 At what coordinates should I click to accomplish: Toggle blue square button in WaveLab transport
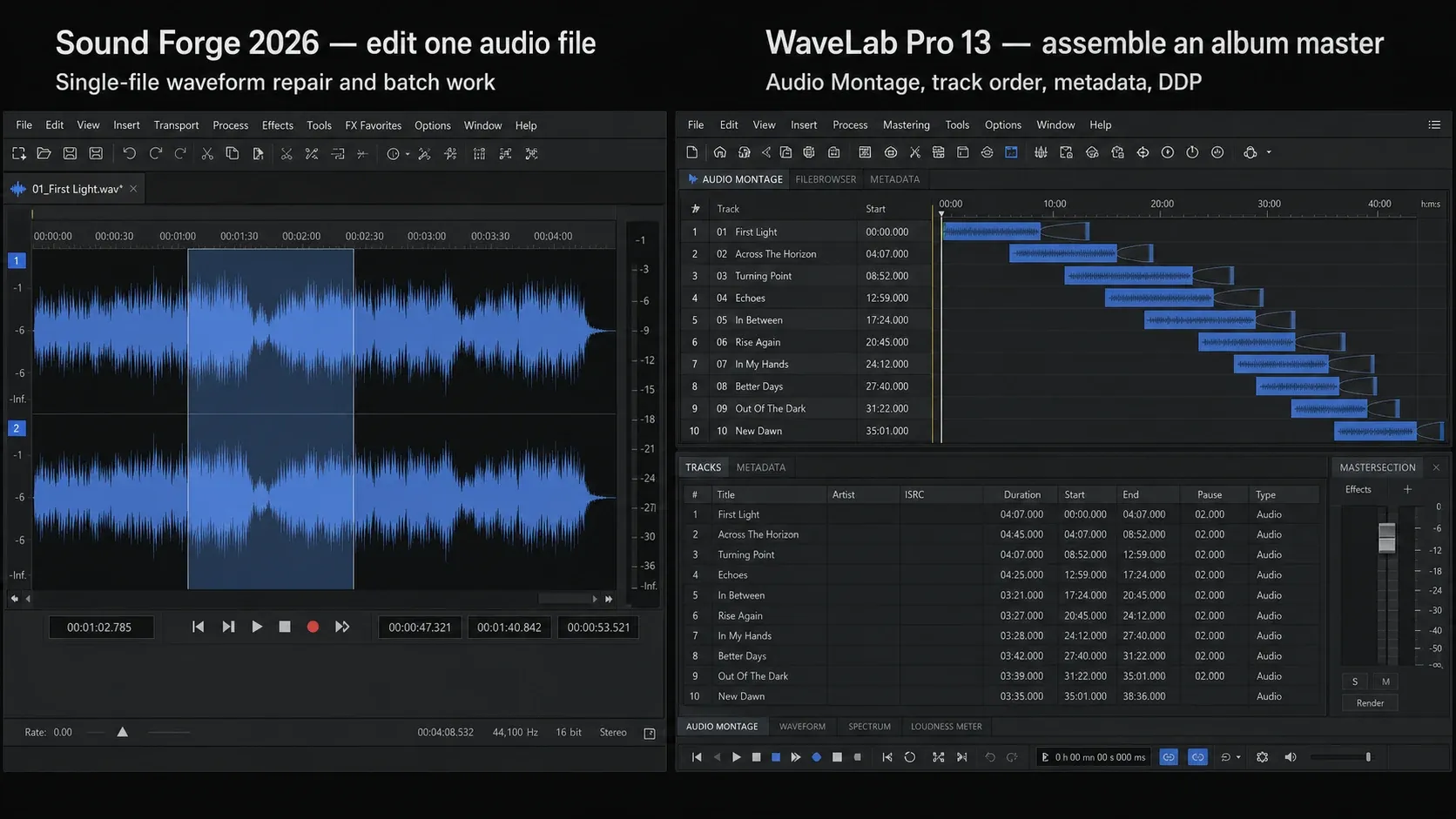(x=776, y=757)
